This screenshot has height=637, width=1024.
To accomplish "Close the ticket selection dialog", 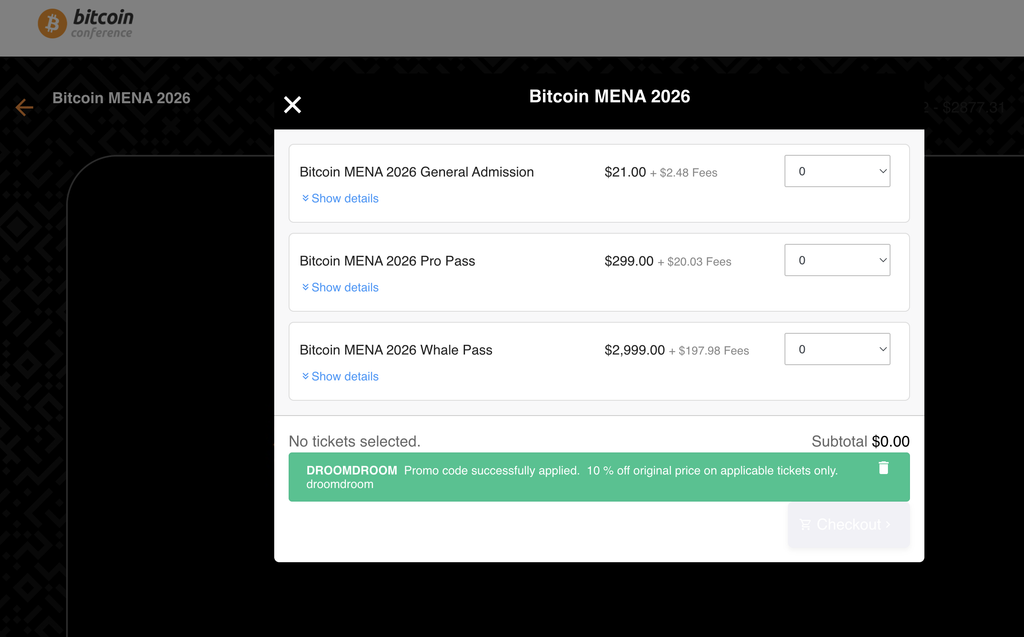I will pos(292,105).
